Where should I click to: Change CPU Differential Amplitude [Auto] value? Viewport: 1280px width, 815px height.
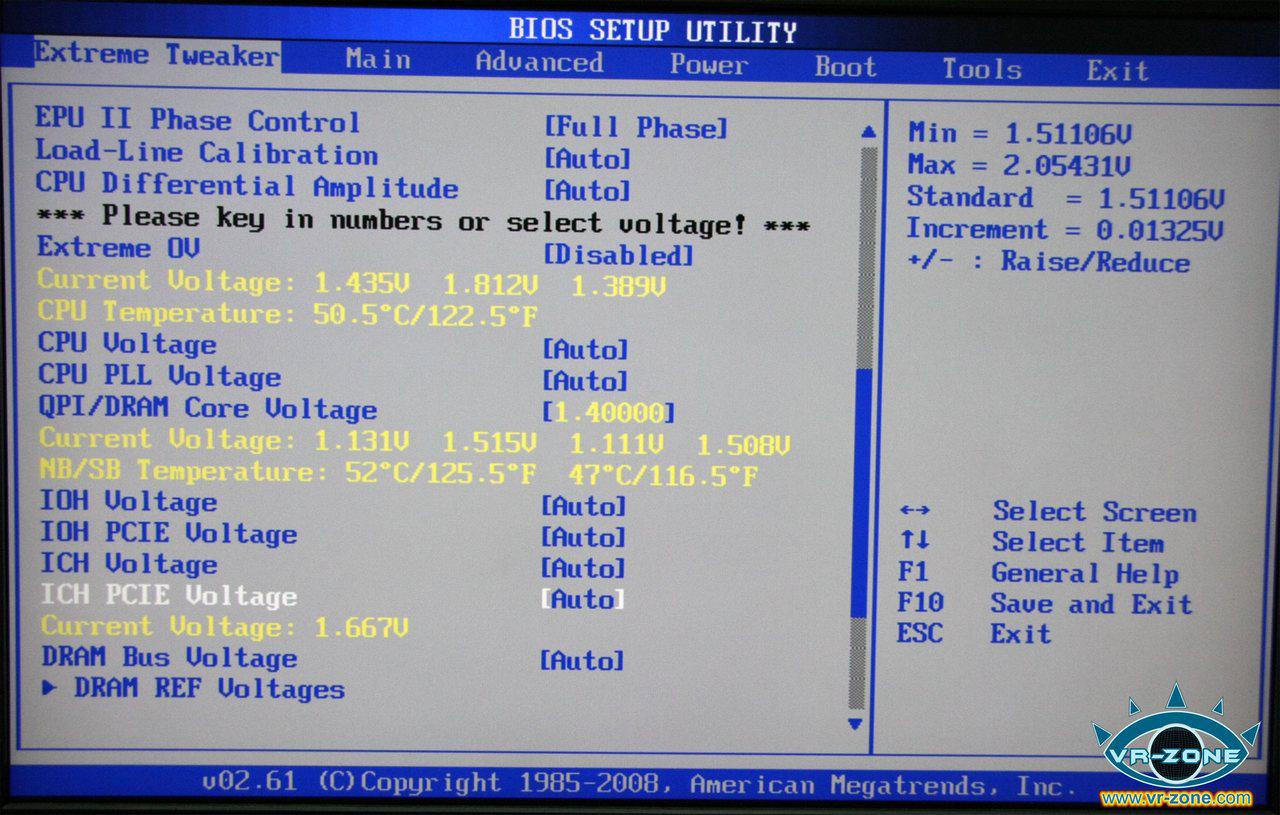click(588, 190)
